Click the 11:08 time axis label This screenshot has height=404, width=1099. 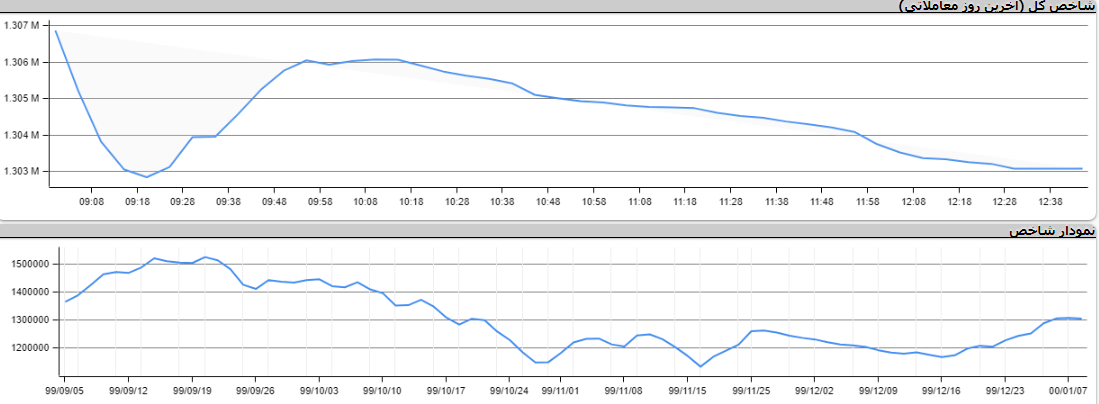640,202
